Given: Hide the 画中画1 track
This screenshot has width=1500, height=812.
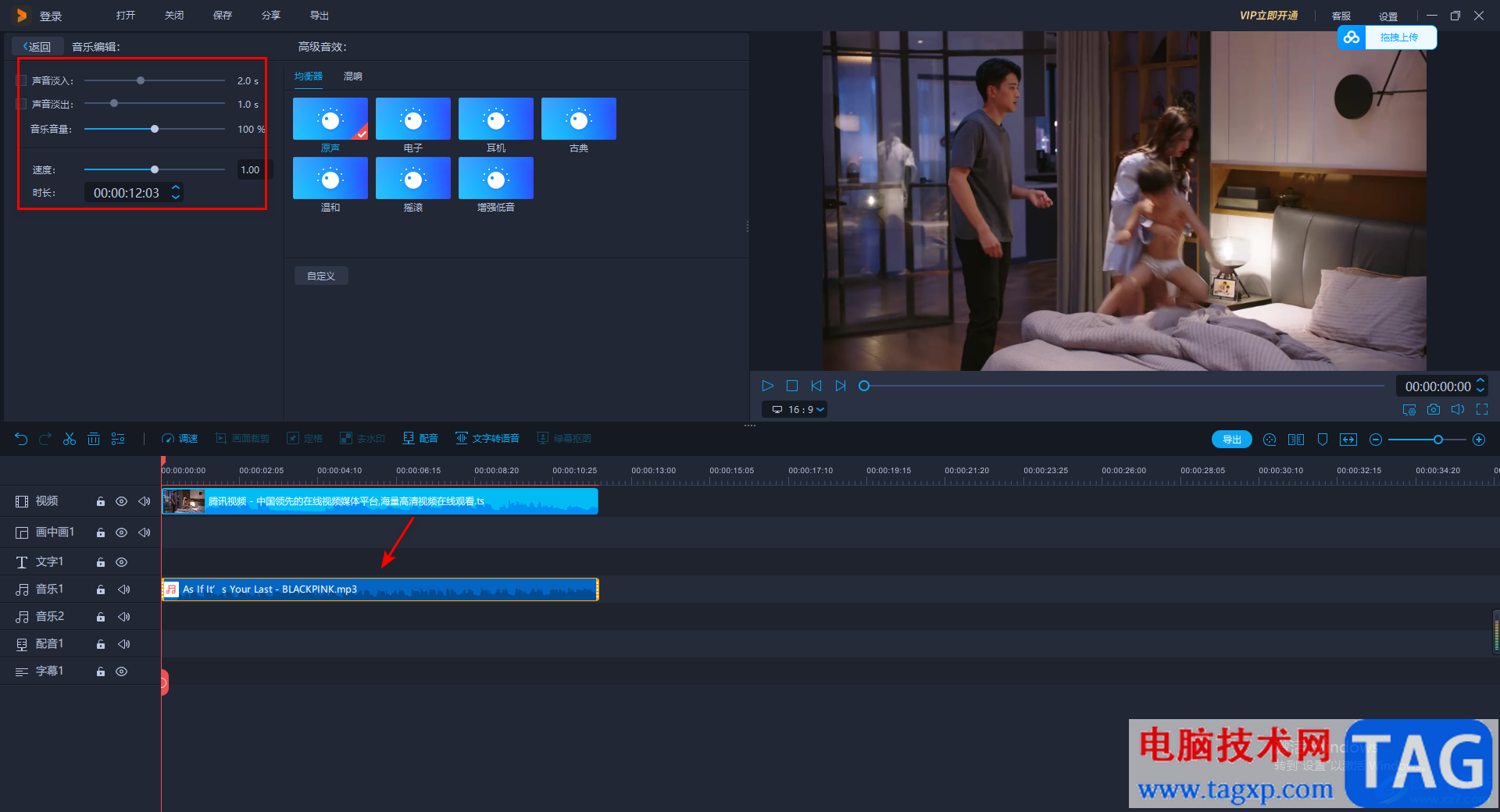Looking at the screenshot, I should coord(122,532).
